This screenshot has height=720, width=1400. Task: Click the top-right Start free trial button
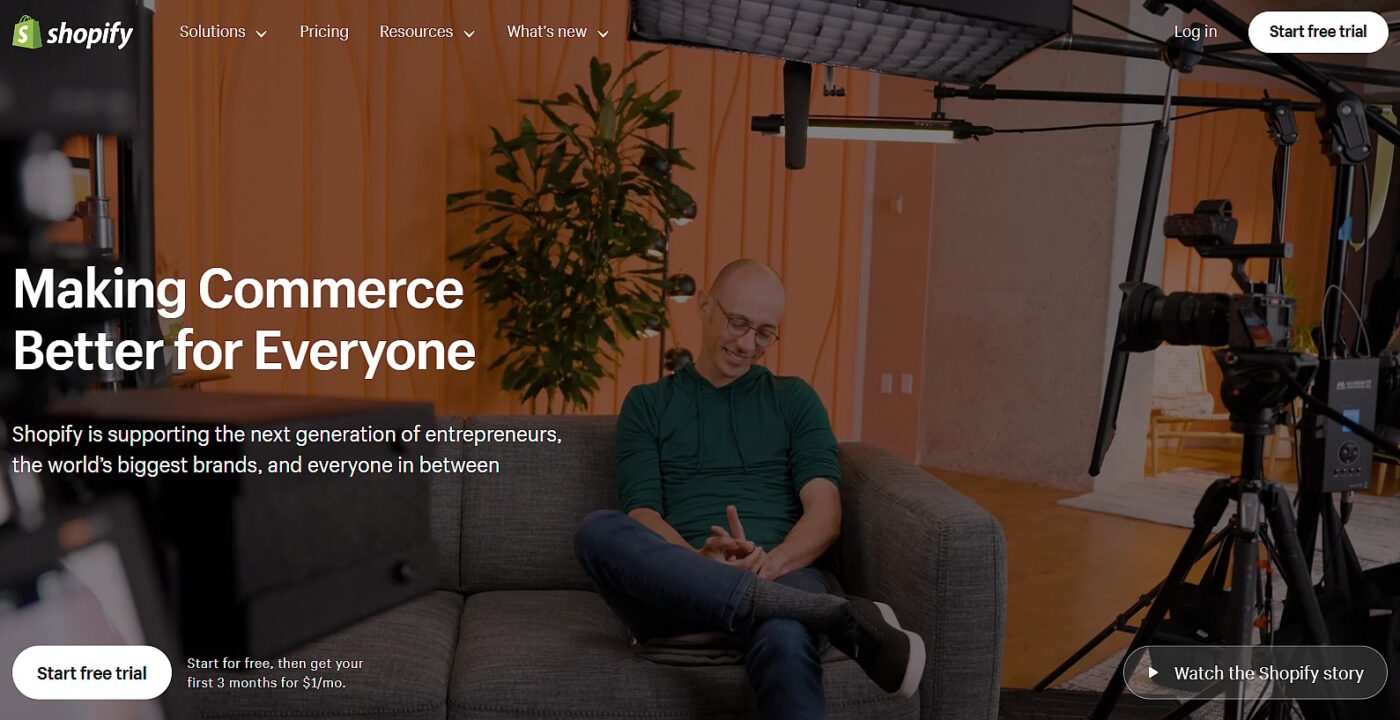(x=1318, y=32)
